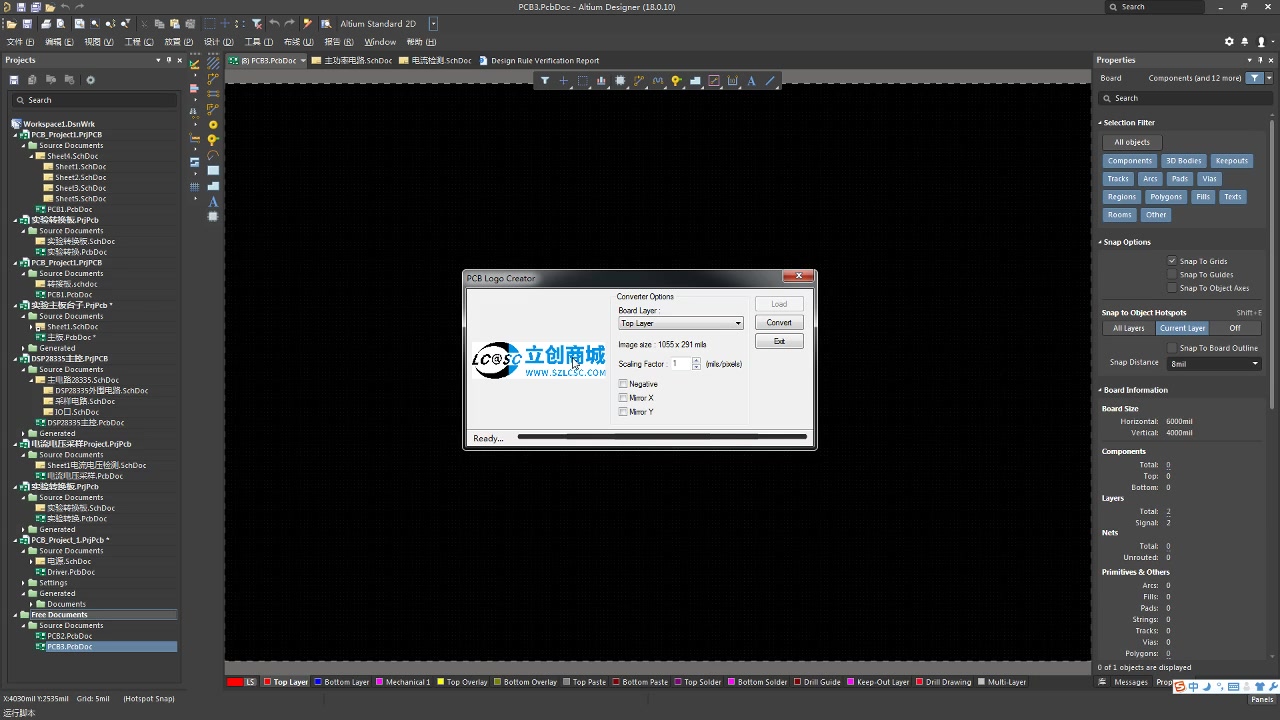Open the Properties filter dropdown arrow
The width and height of the screenshot is (1280, 720).
click(x=1269, y=78)
